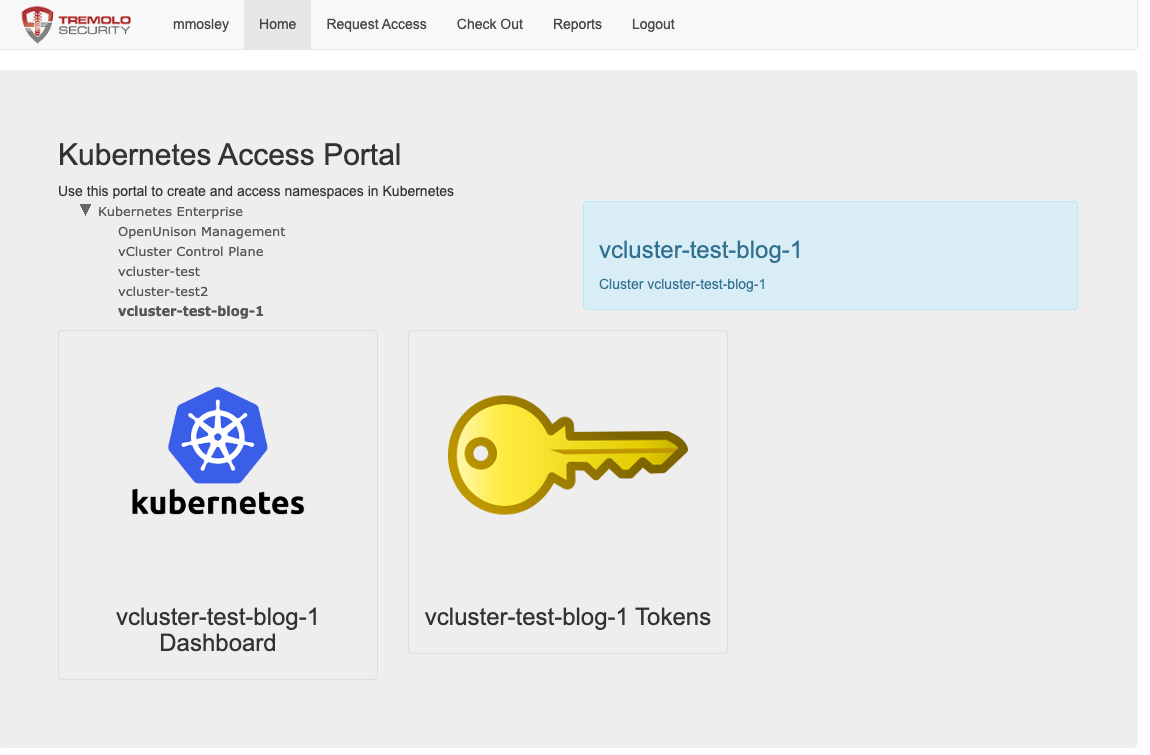1150x755 pixels.
Task: Open the vcluster-test-blog-1 Tokens label
Action: [567, 617]
